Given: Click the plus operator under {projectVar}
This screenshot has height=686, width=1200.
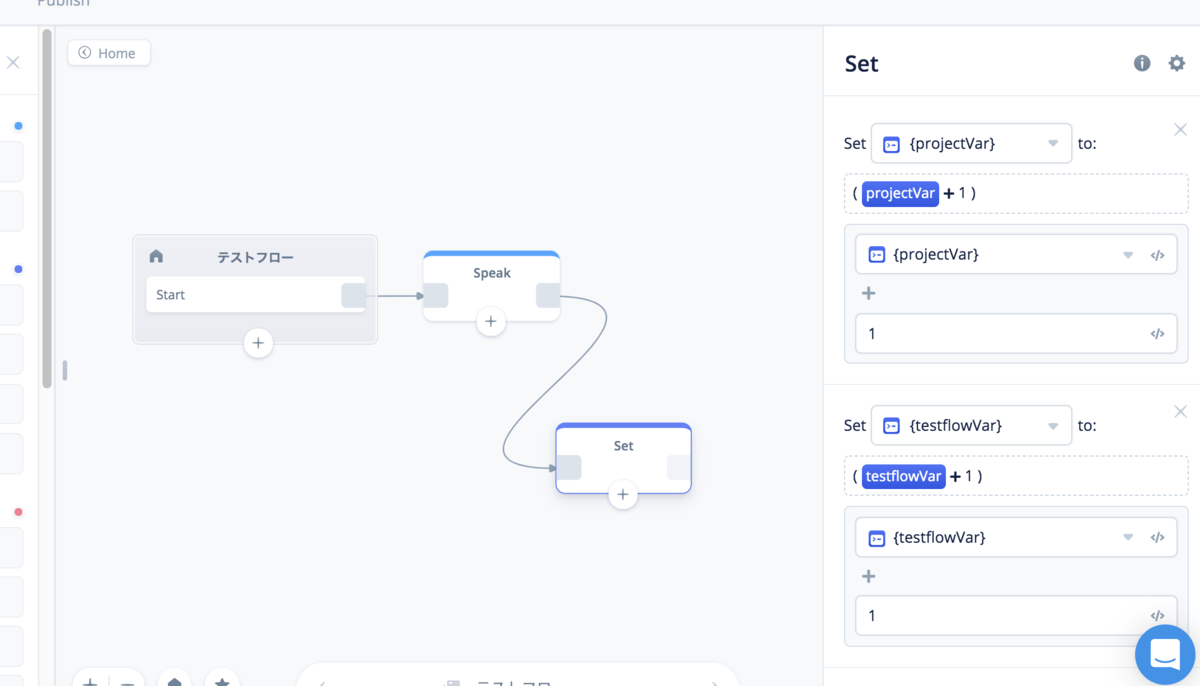Looking at the screenshot, I should coord(868,293).
